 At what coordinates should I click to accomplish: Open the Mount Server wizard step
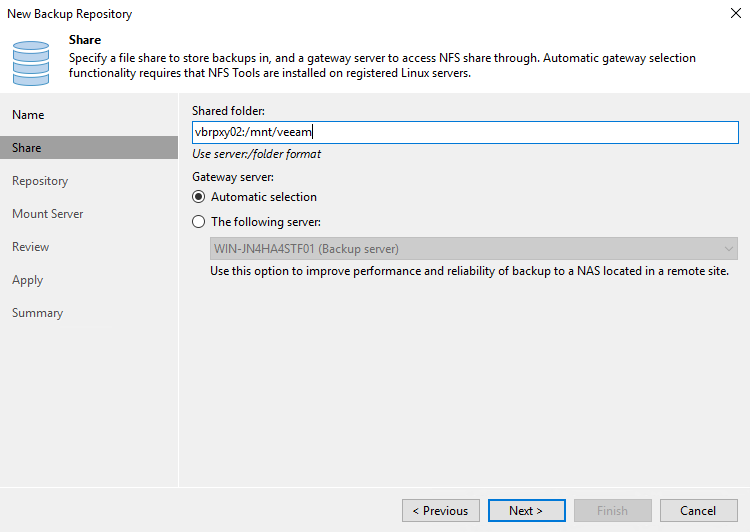48,214
